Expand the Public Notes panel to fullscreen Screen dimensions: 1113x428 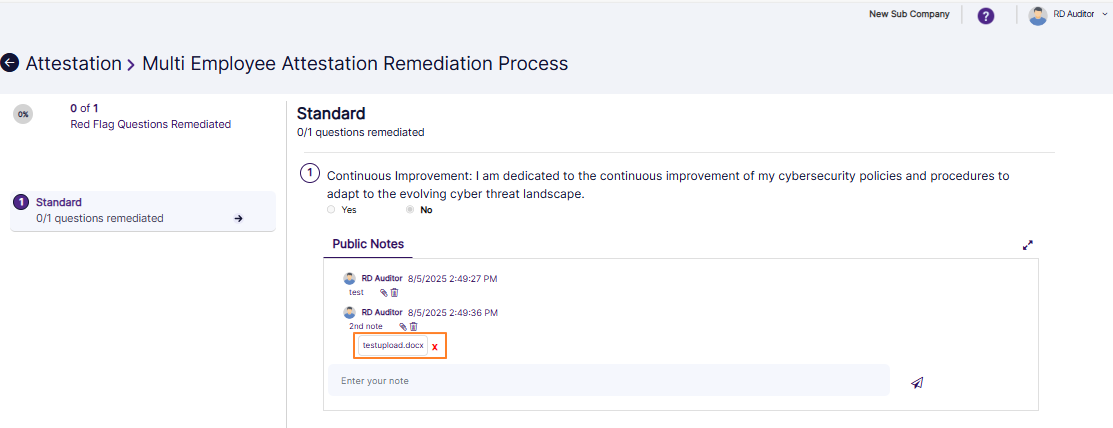pos(1027,245)
